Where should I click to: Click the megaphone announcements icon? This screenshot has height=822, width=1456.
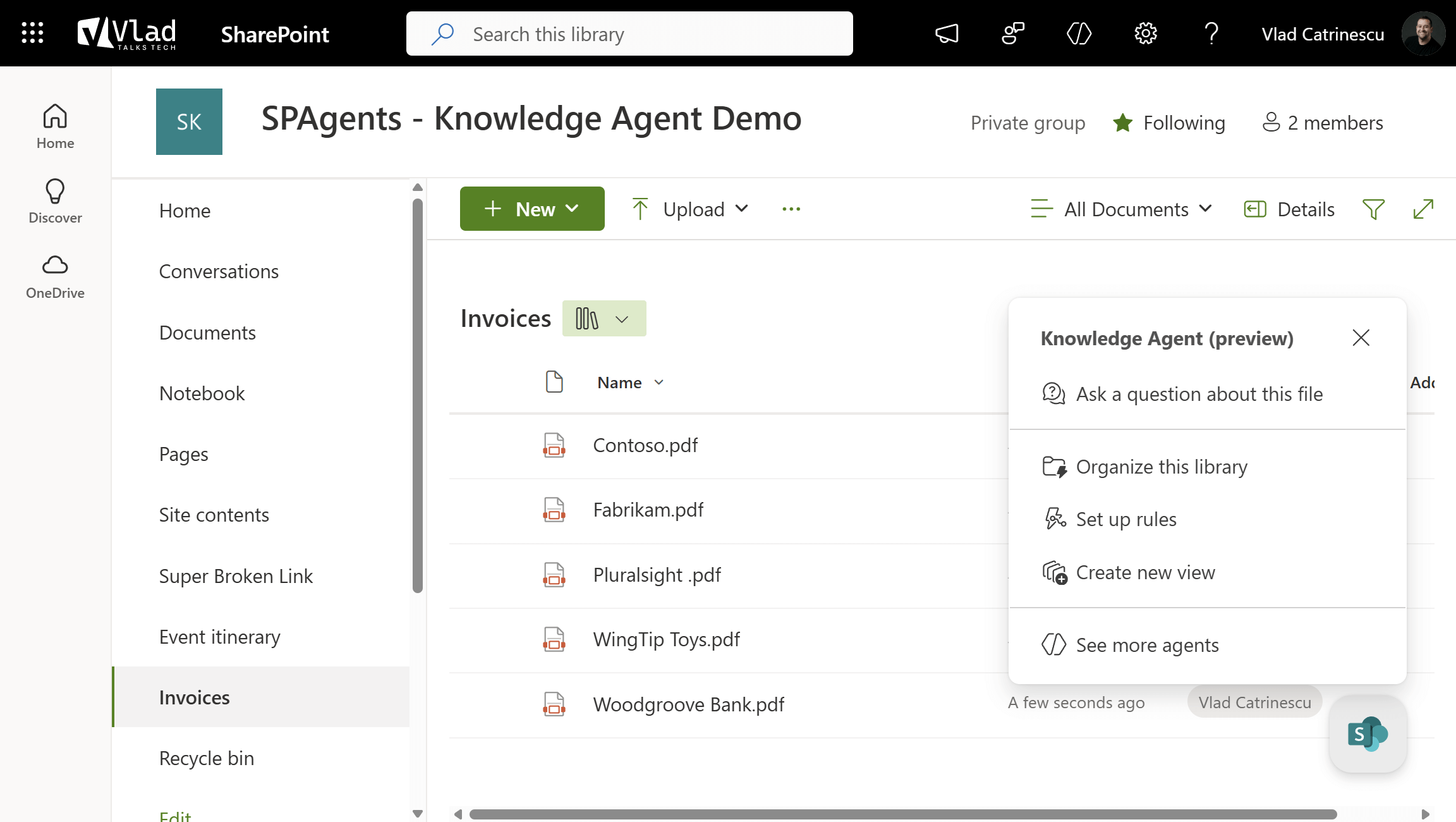pyautogui.click(x=947, y=34)
